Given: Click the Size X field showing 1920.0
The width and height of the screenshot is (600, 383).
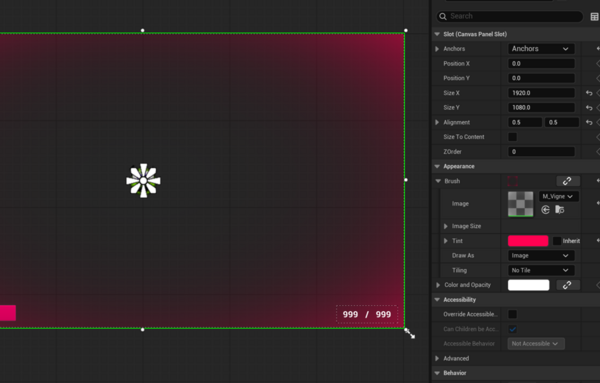Looking at the screenshot, I should click(541, 93).
